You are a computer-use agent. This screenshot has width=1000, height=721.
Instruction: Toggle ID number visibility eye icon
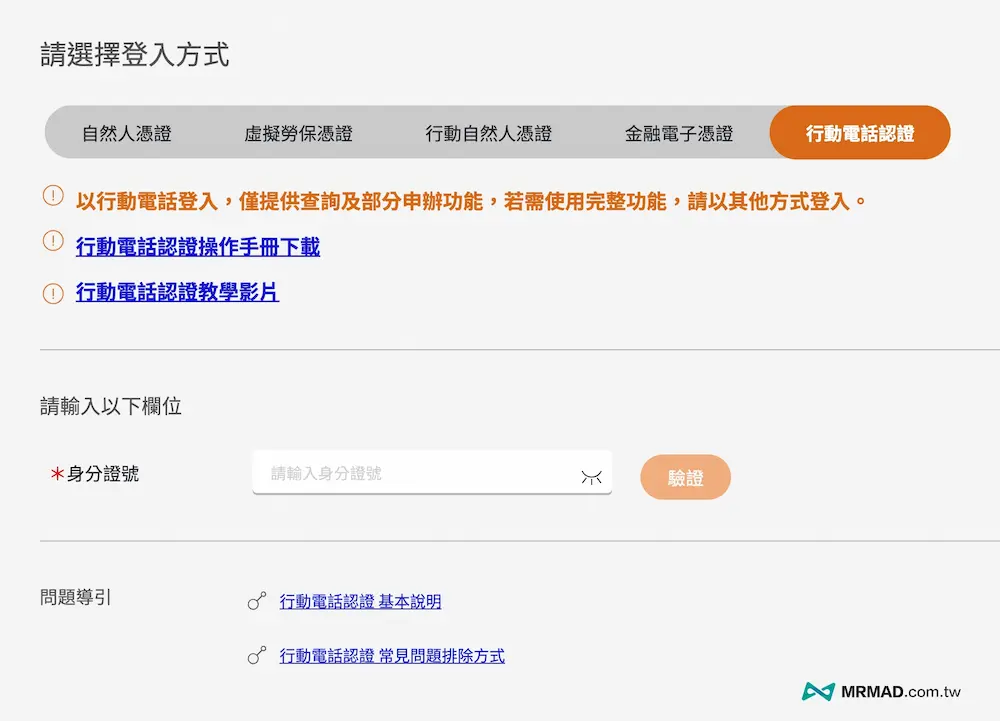click(x=591, y=477)
